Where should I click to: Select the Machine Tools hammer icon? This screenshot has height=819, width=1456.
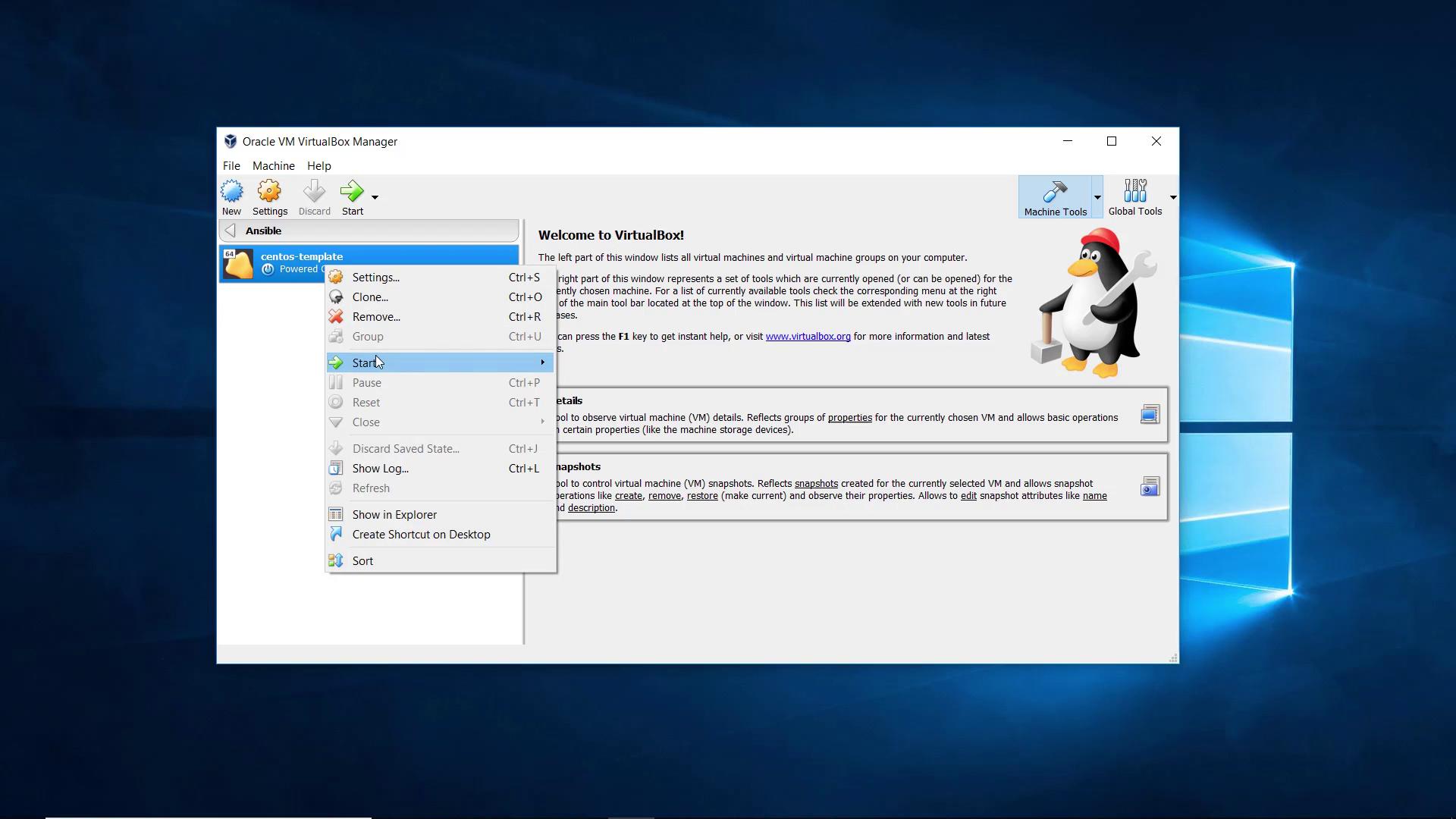1054,192
